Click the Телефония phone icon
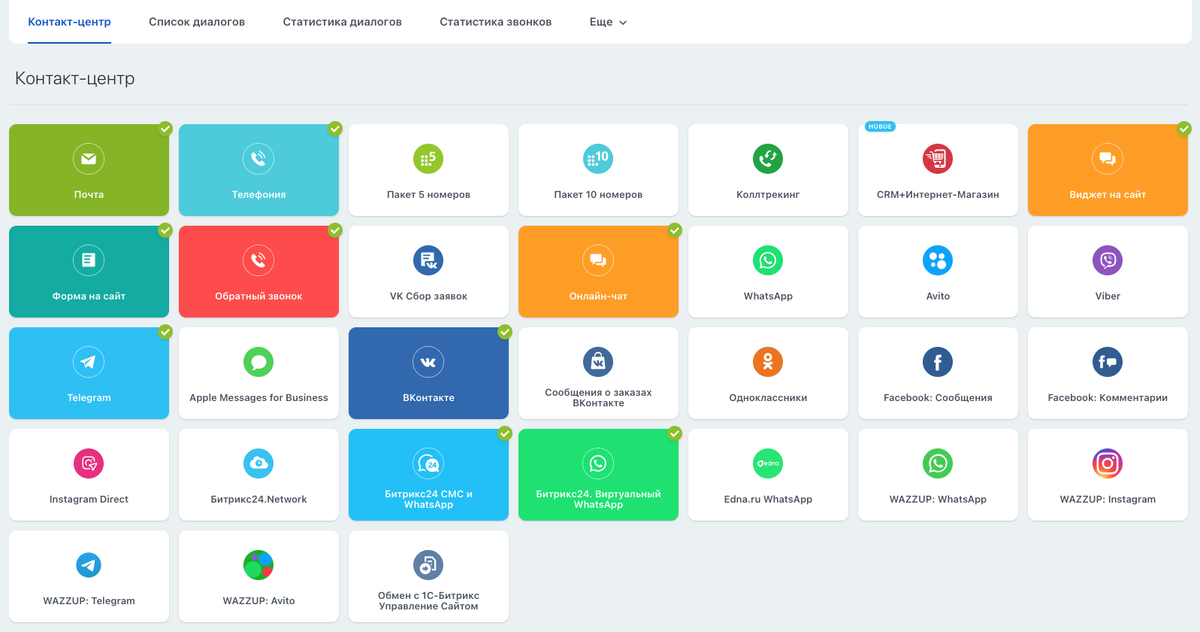 [258, 159]
